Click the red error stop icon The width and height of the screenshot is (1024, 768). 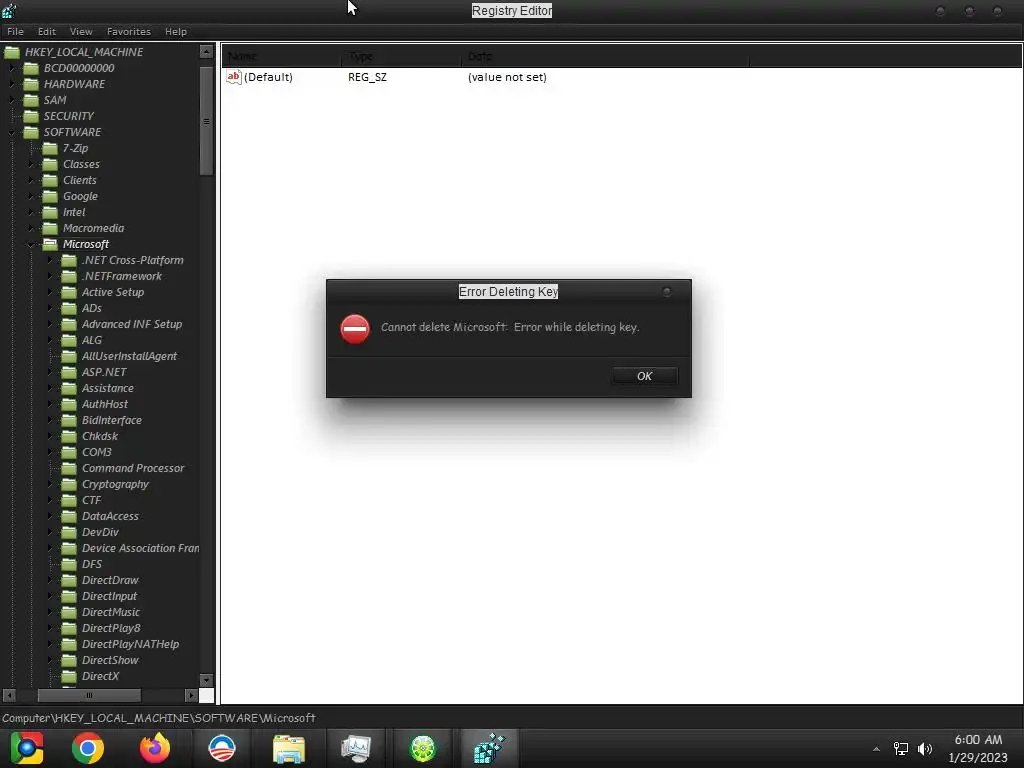(355, 328)
